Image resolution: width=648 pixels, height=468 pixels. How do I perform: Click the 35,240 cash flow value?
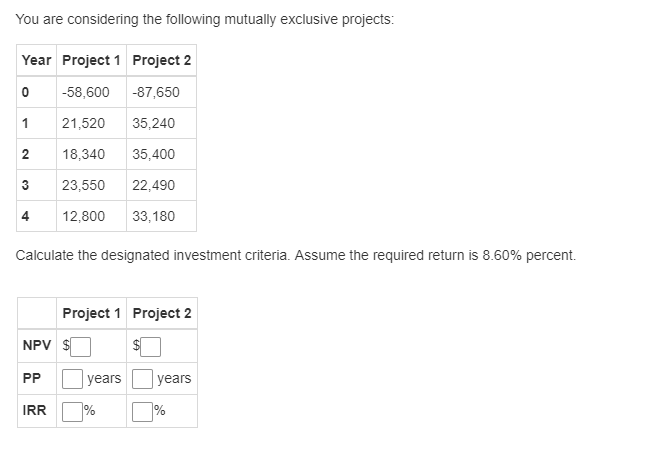(x=153, y=123)
